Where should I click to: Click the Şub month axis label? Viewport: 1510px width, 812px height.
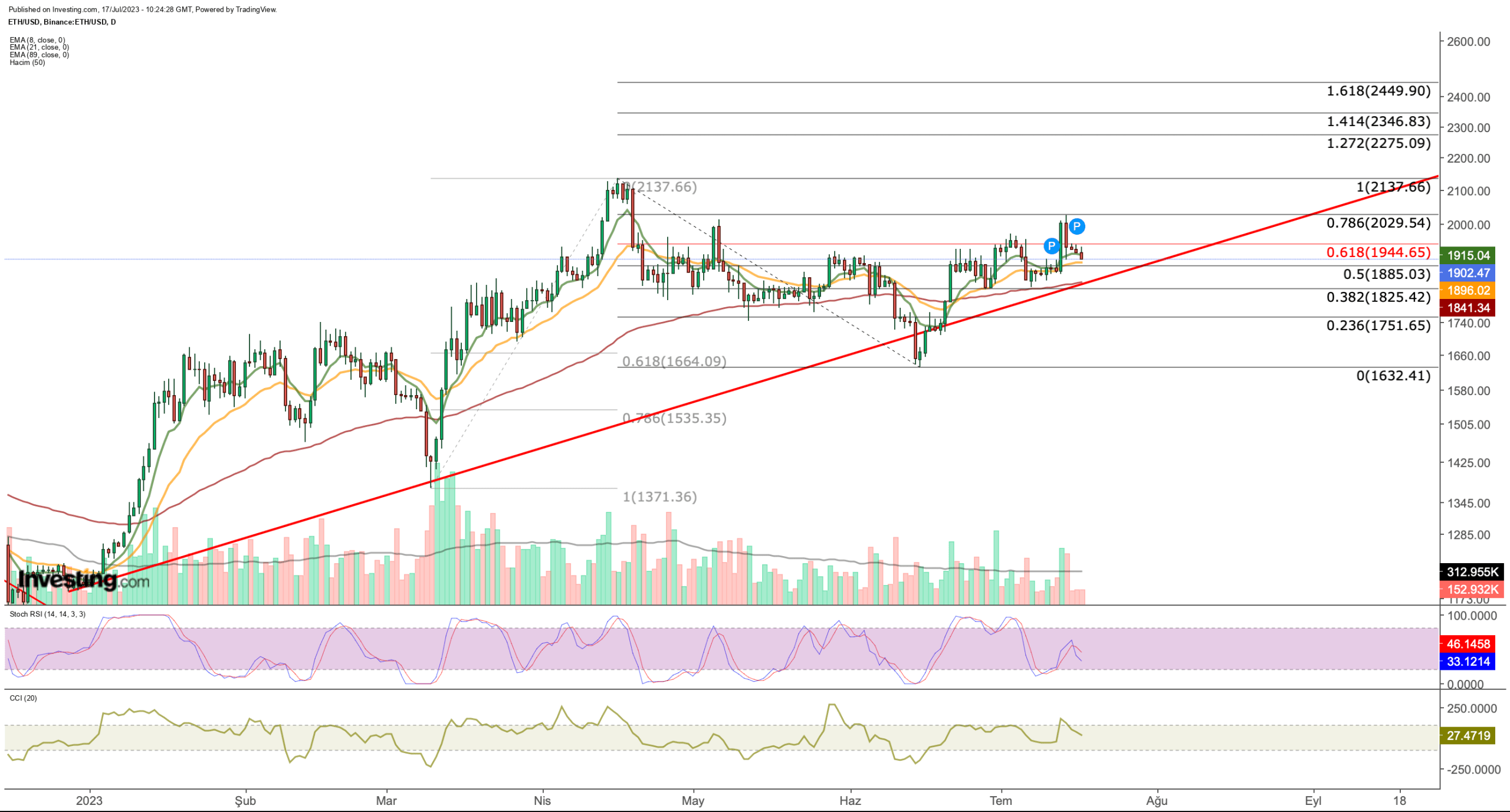tap(245, 801)
